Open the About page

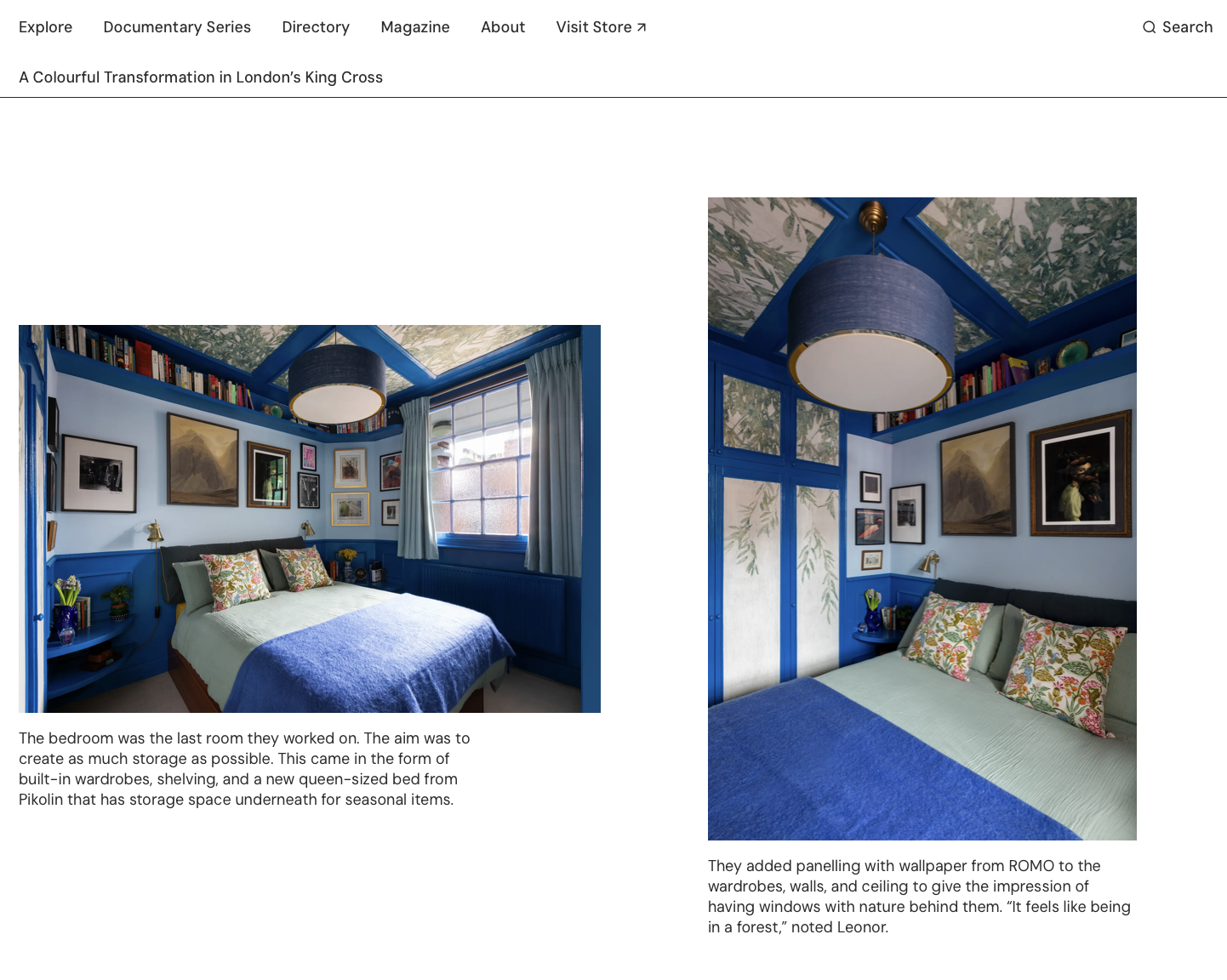[x=503, y=27]
